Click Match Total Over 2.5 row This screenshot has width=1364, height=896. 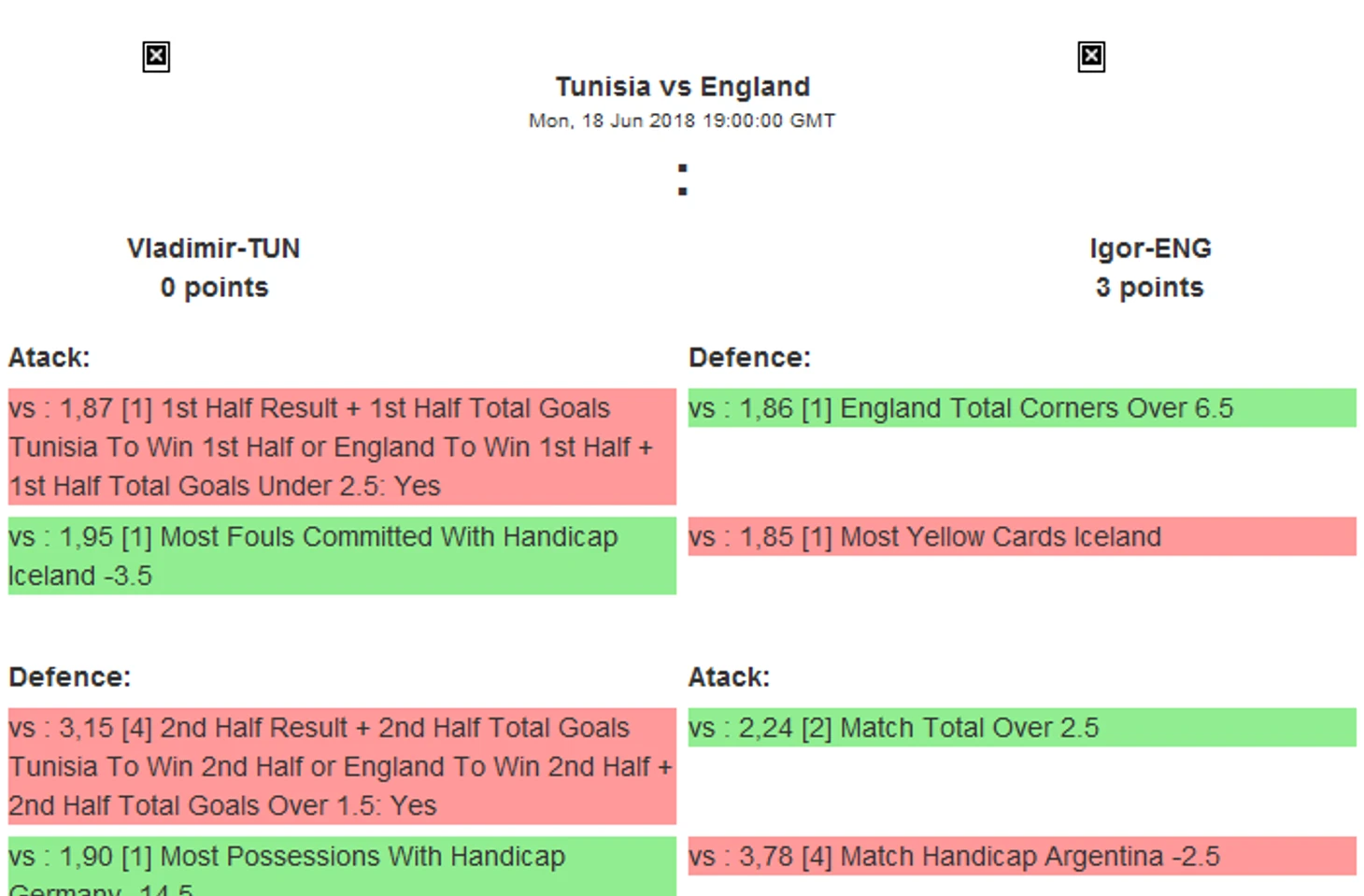point(1022,728)
